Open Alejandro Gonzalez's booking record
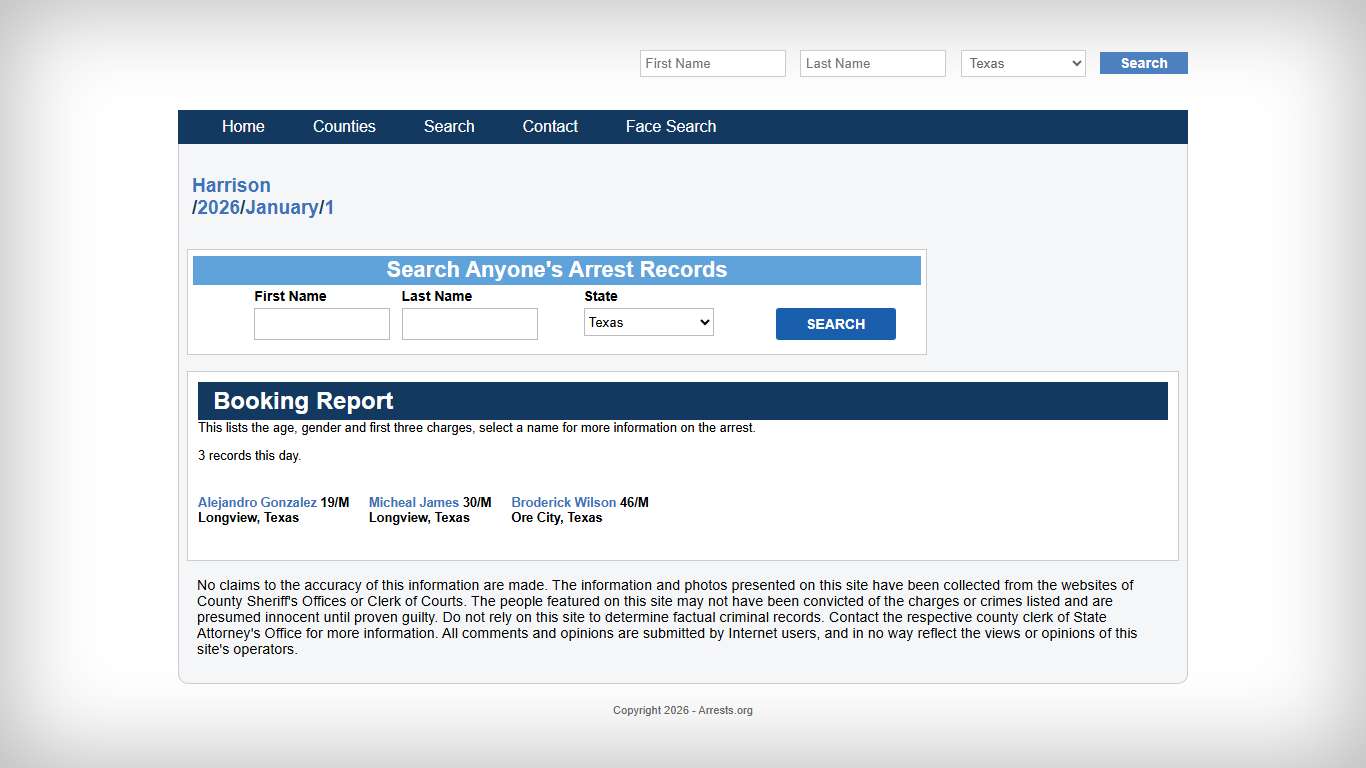This screenshot has width=1366, height=768. [257, 502]
